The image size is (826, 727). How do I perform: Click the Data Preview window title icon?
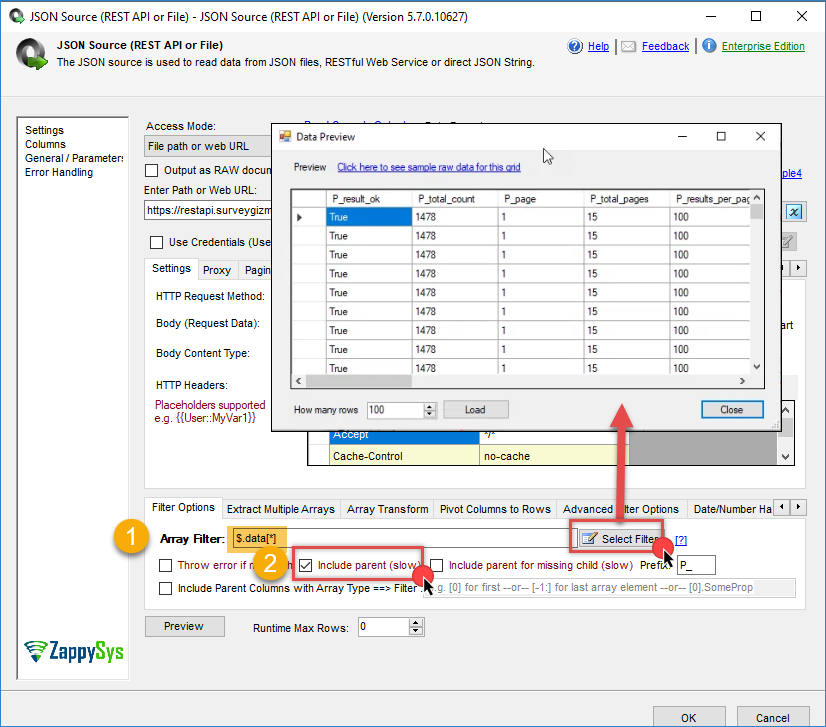[285, 136]
